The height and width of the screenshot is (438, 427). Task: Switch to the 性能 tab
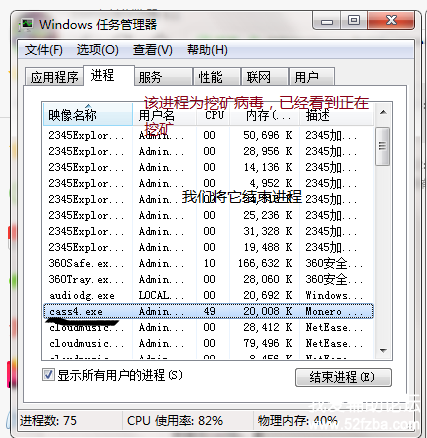217,77
